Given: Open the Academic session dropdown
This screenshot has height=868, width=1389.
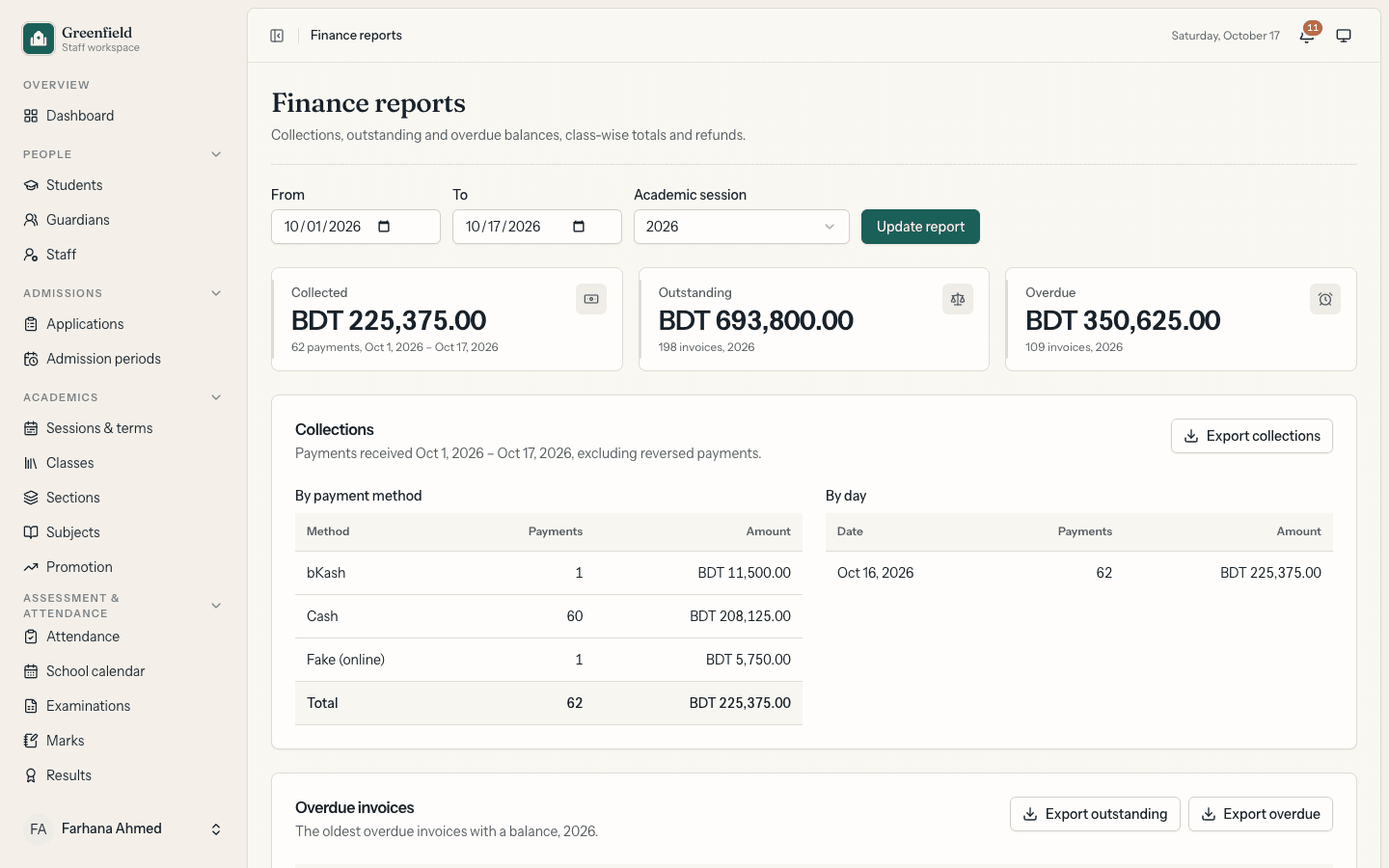Looking at the screenshot, I should pyautogui.click(x=741, y=227).
